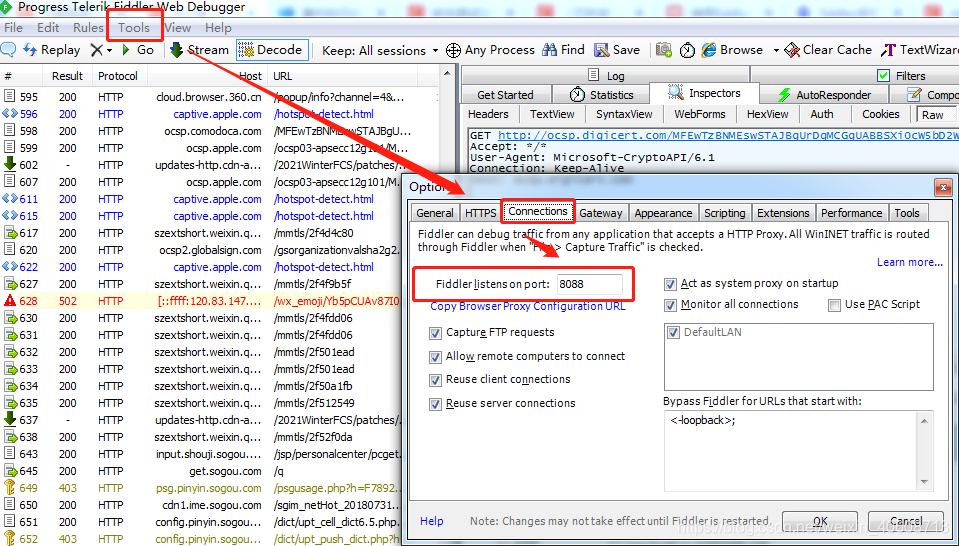Viewport: 959px width, 546px height.
Task: Switch to the Log tab
Action: pos(605,75)
